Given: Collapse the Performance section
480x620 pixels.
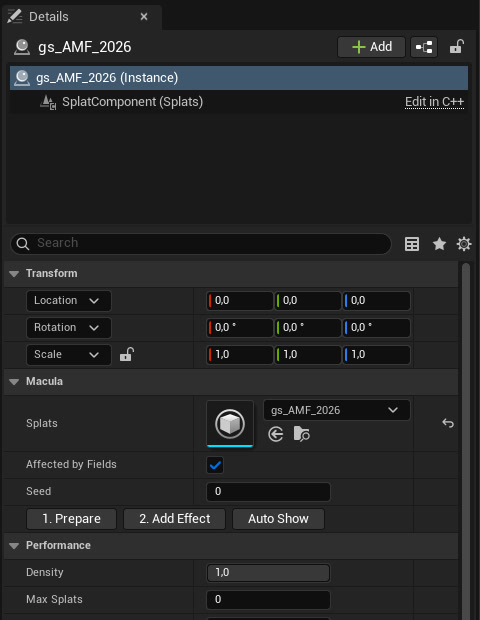Looking at the screenshot, I should [x=14, y=546].
